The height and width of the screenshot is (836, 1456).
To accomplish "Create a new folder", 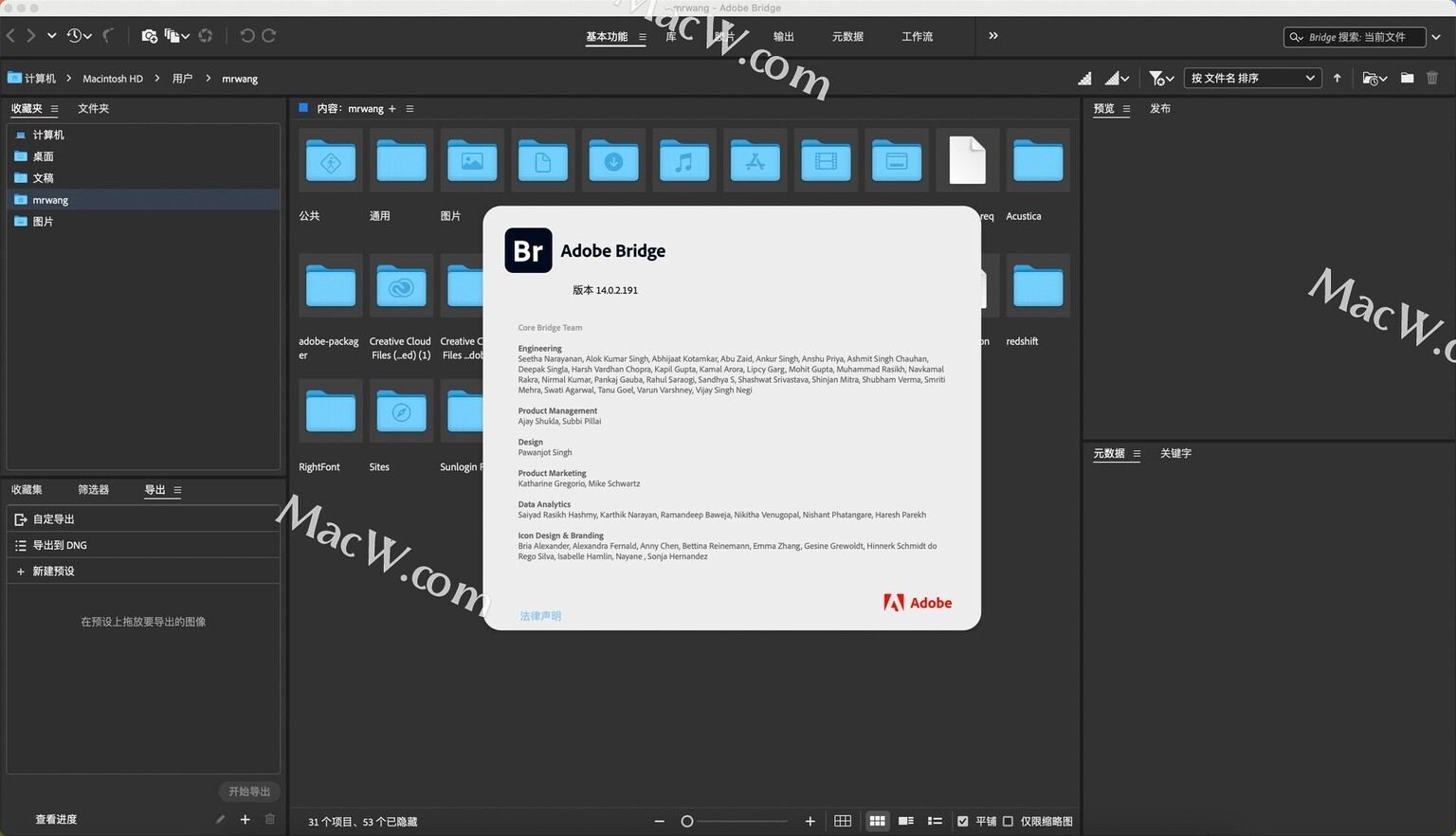I will click(1407, 79).
